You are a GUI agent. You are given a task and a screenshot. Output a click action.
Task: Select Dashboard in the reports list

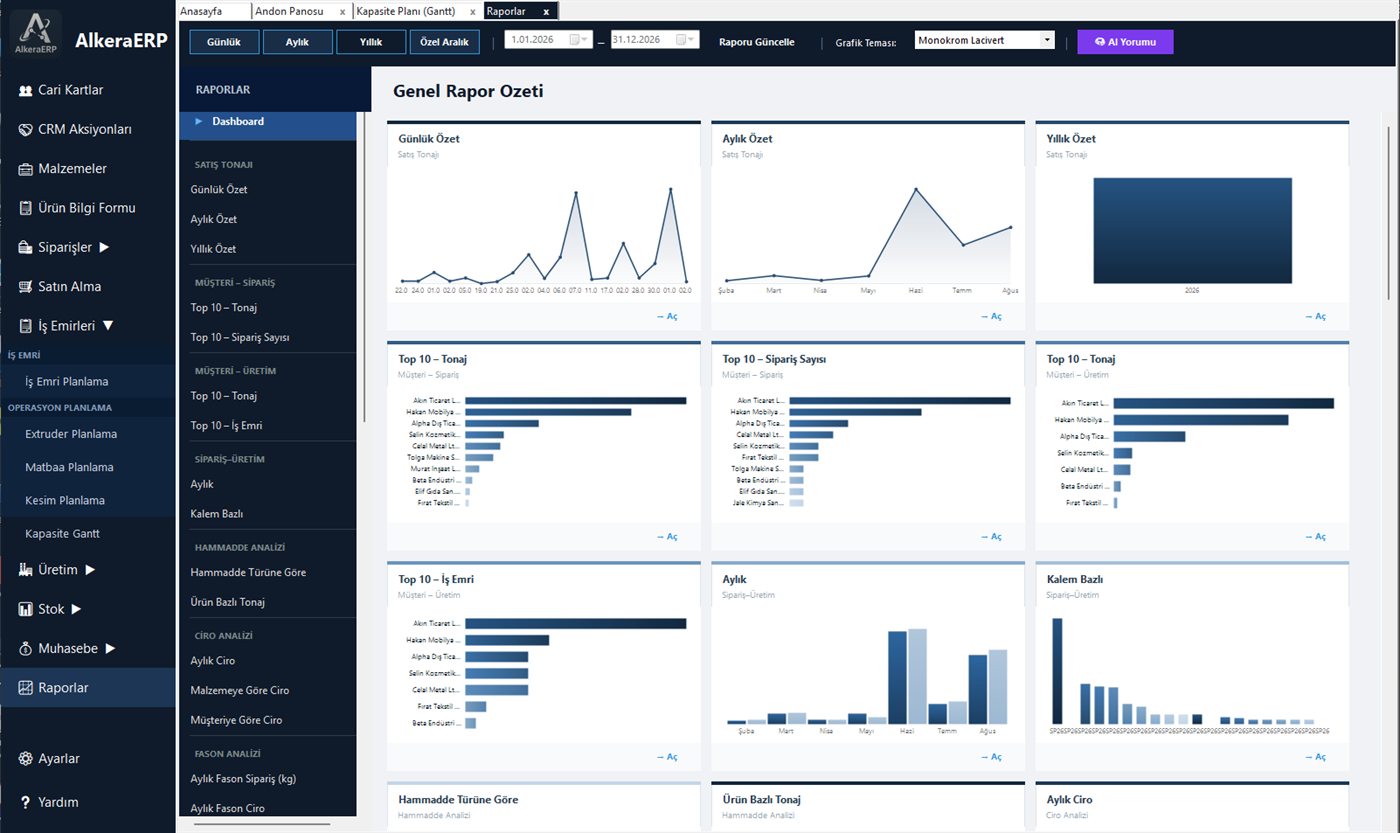click(267, 121)
